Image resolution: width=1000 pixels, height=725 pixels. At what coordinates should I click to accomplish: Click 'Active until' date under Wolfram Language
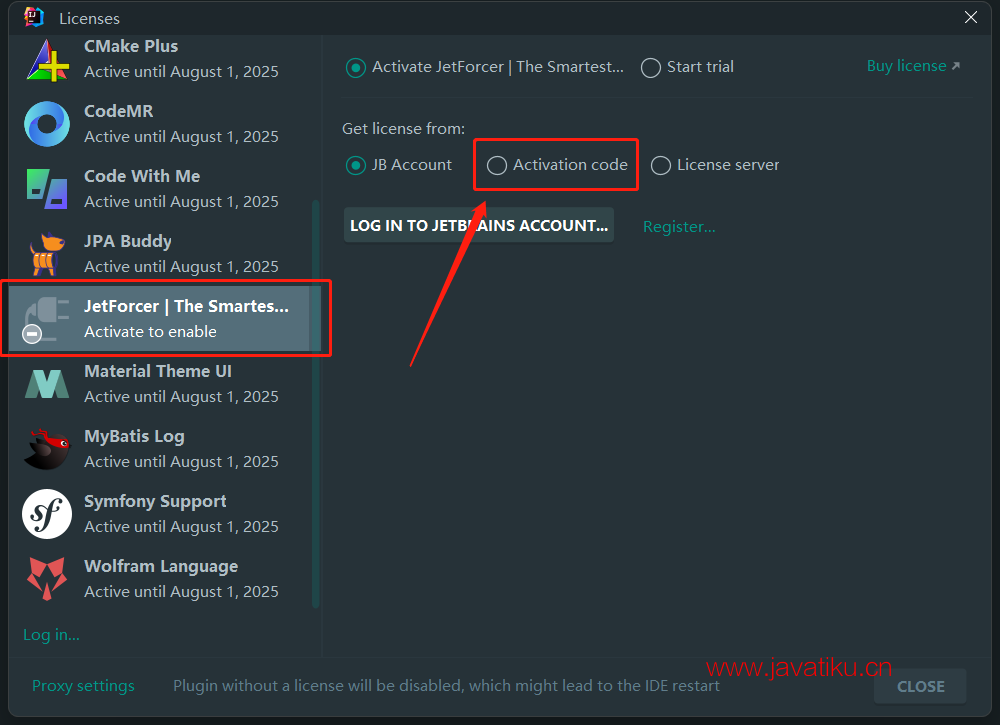[x=181, y=592]
